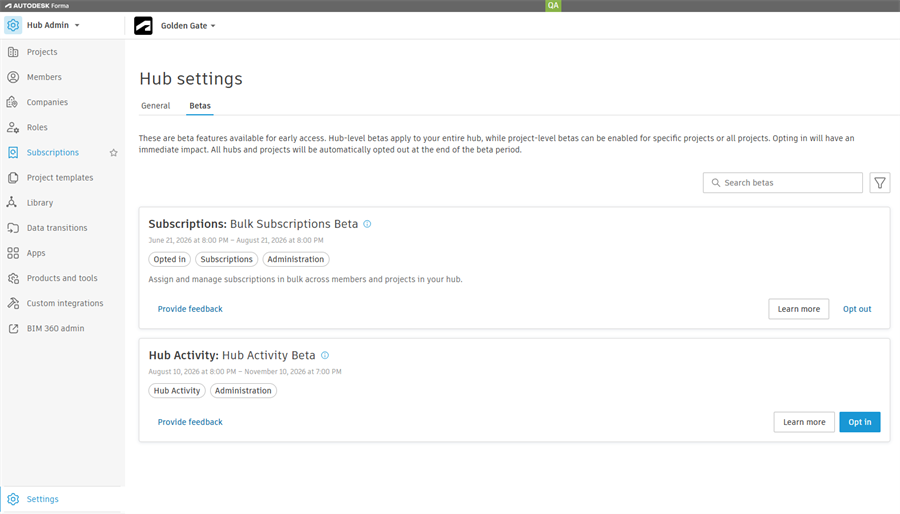Click the Members person icon
This screenshot has width=900, height=514.
[x=13, y=77]
